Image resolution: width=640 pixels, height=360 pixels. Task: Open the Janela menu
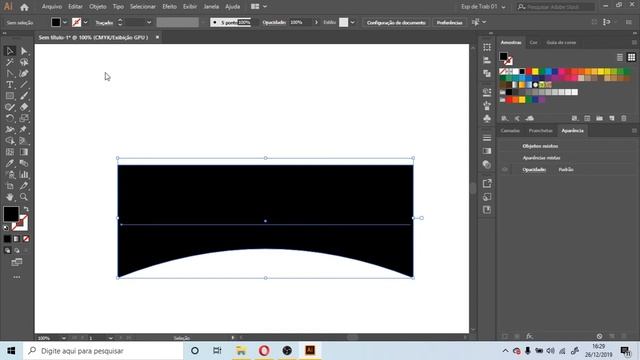click(211, 7)
